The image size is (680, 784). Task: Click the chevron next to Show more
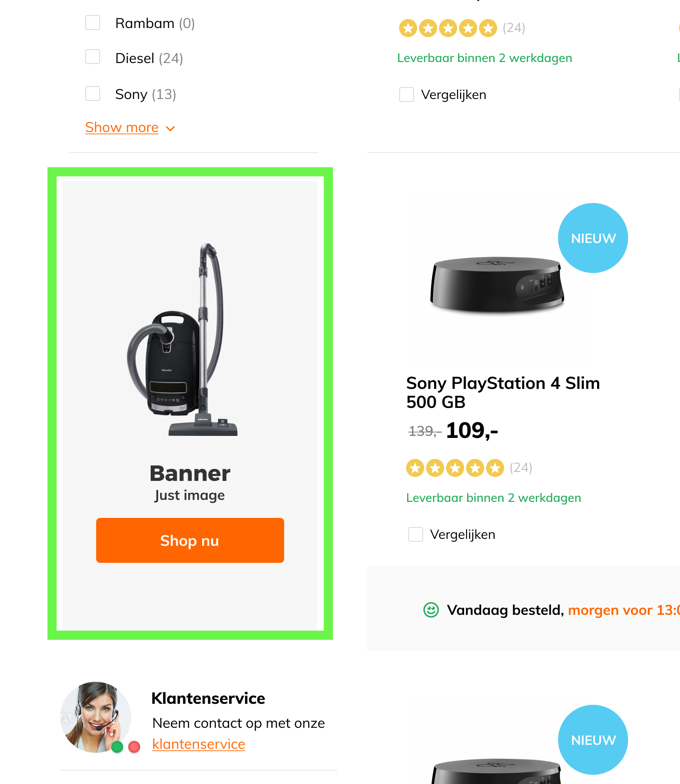tap(170, 128)
